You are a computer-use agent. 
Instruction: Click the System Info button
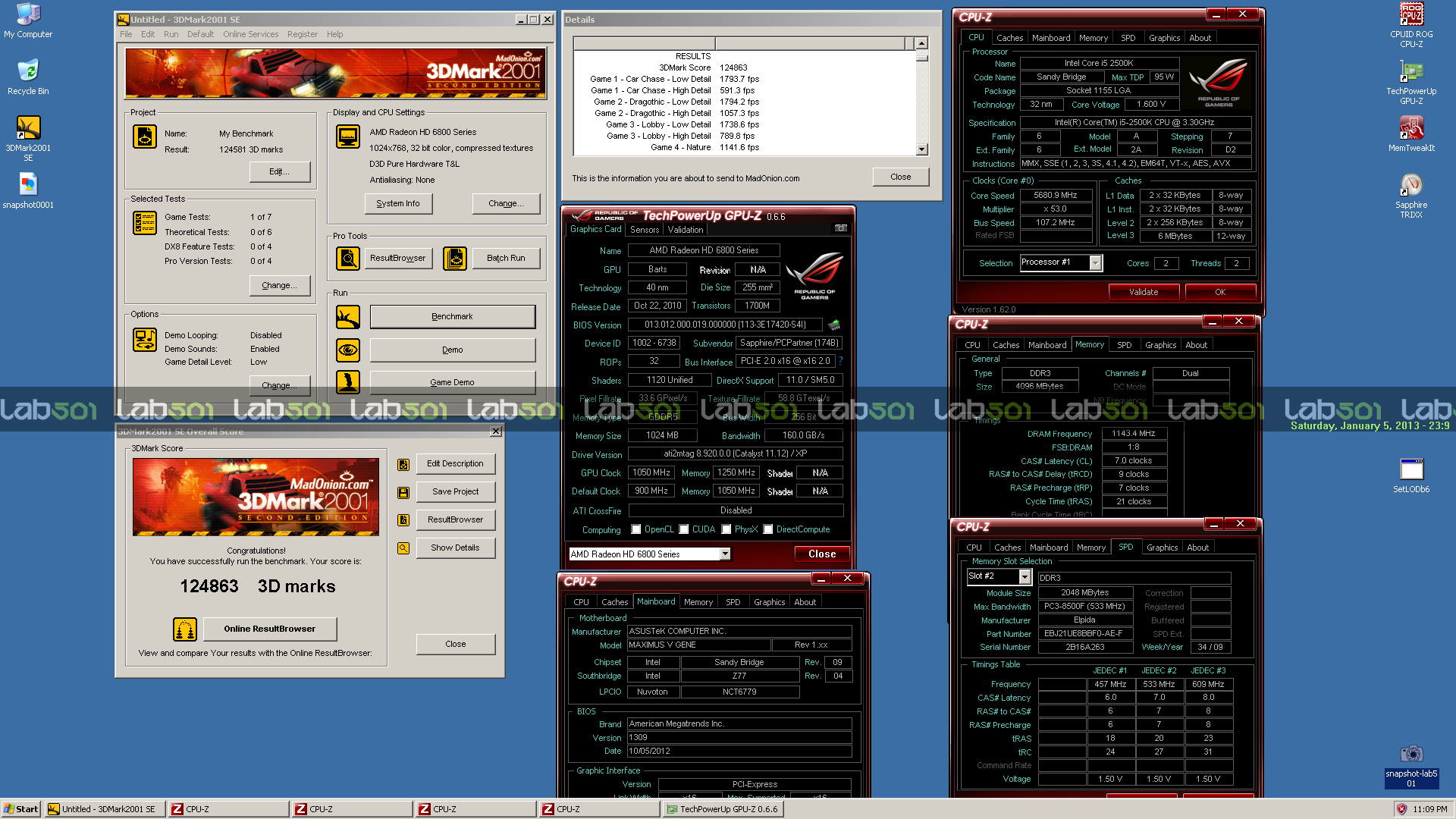398,203
